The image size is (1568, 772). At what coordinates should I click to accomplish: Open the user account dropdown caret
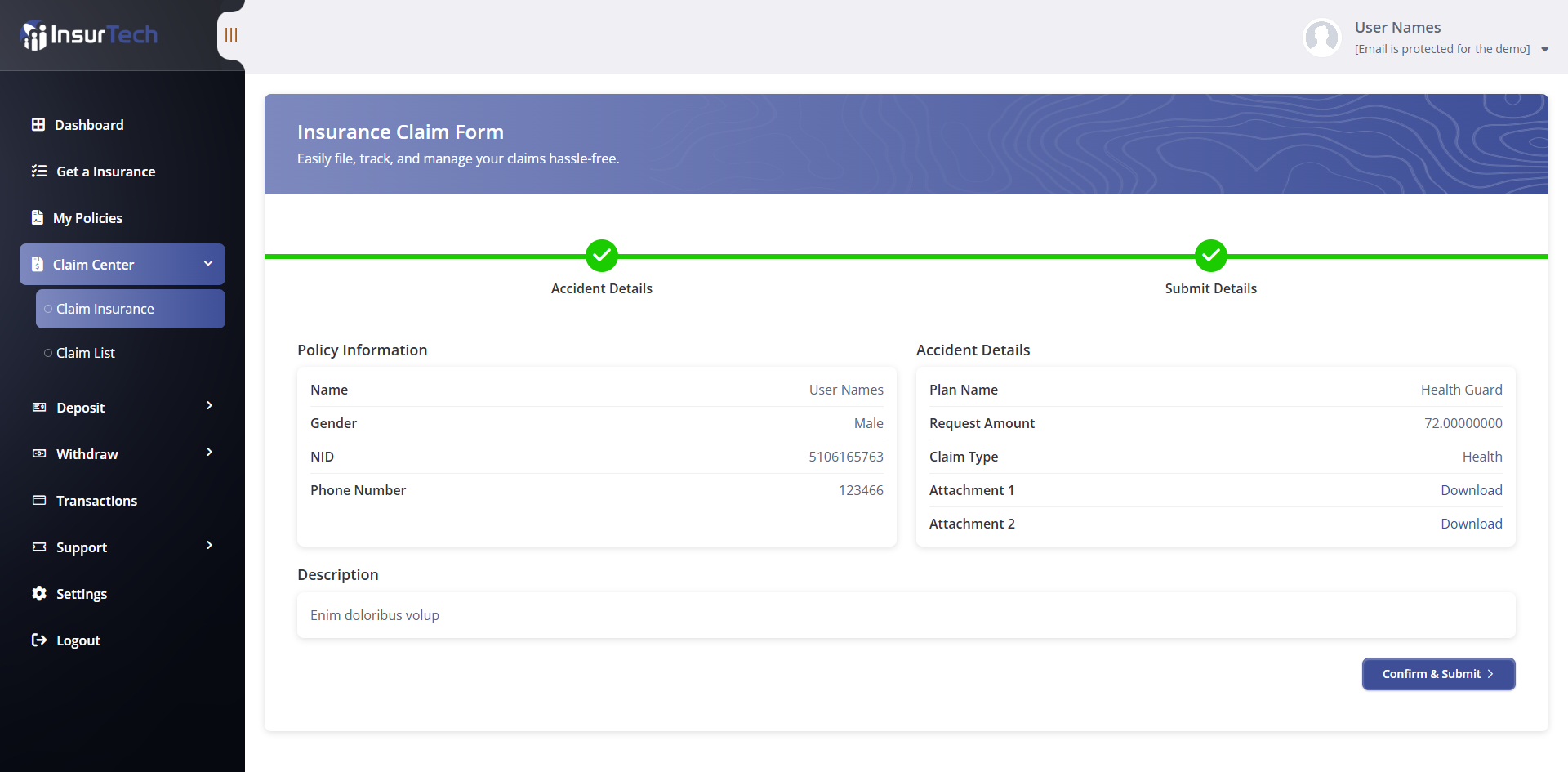[1544, 50]
